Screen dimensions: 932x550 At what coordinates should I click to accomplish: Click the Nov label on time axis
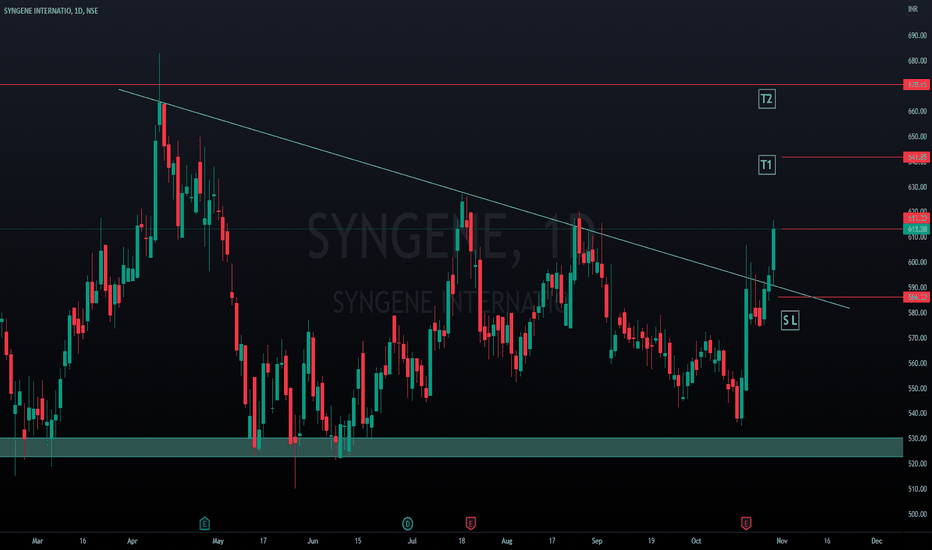coord(782,541)
